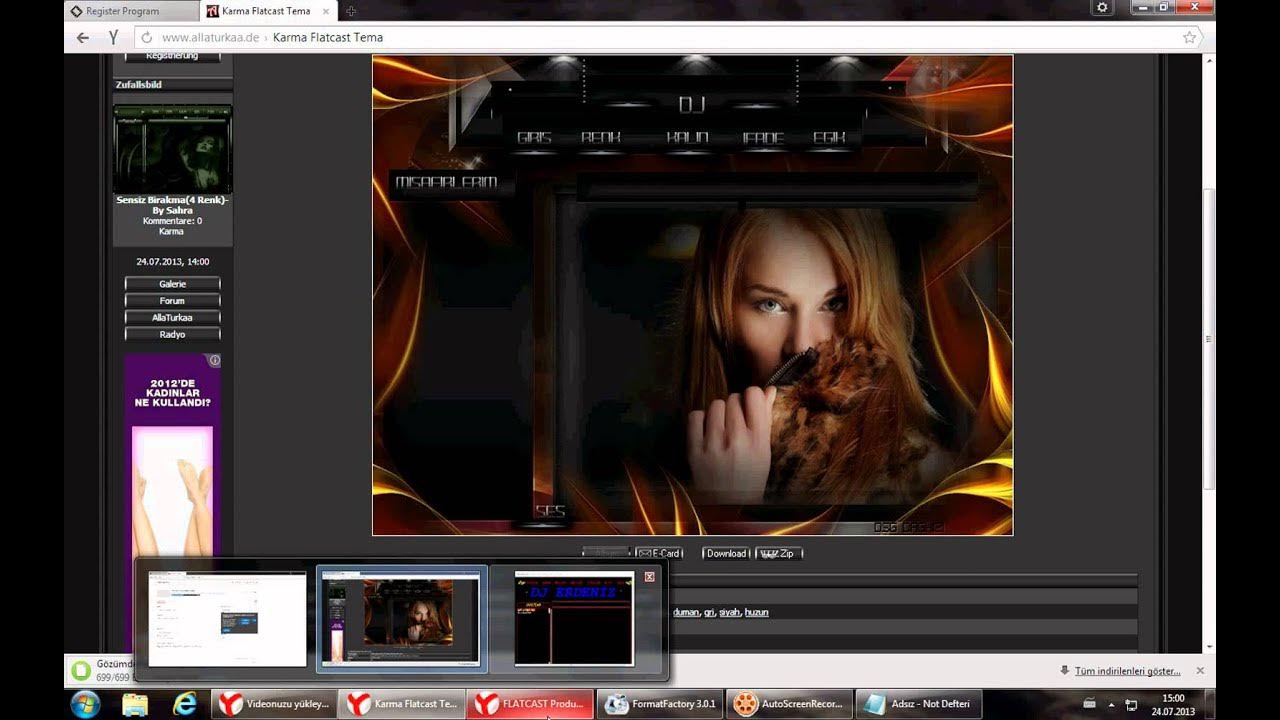Open FormatFactory 3.0.1 from taskbar
1280x720 pixels.
[x=660, y=704]
